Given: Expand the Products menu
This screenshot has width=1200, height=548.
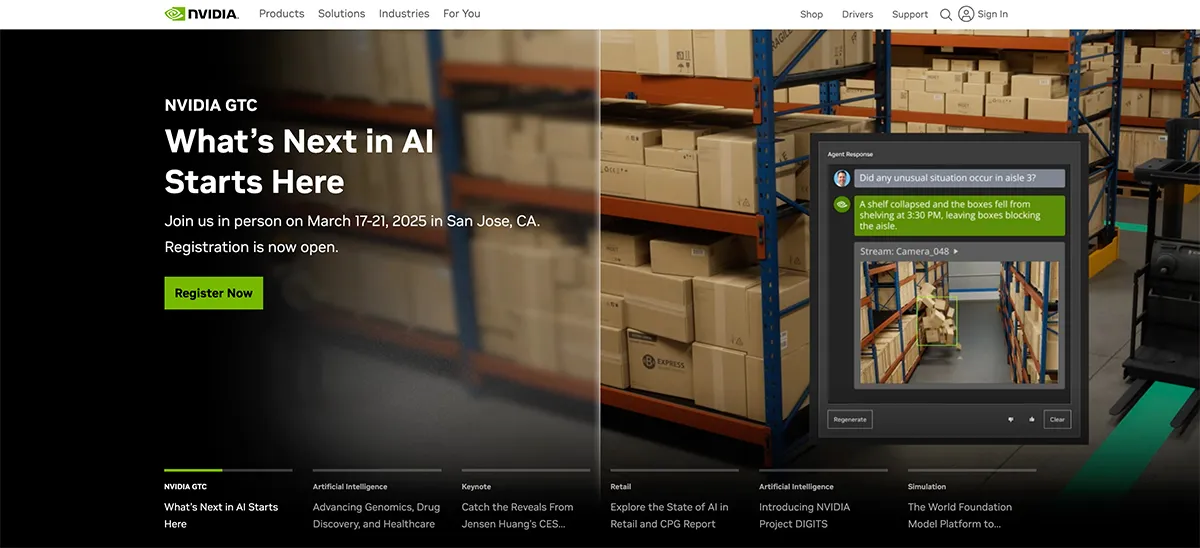Looking at the screenshot, I should coord(281,14).
